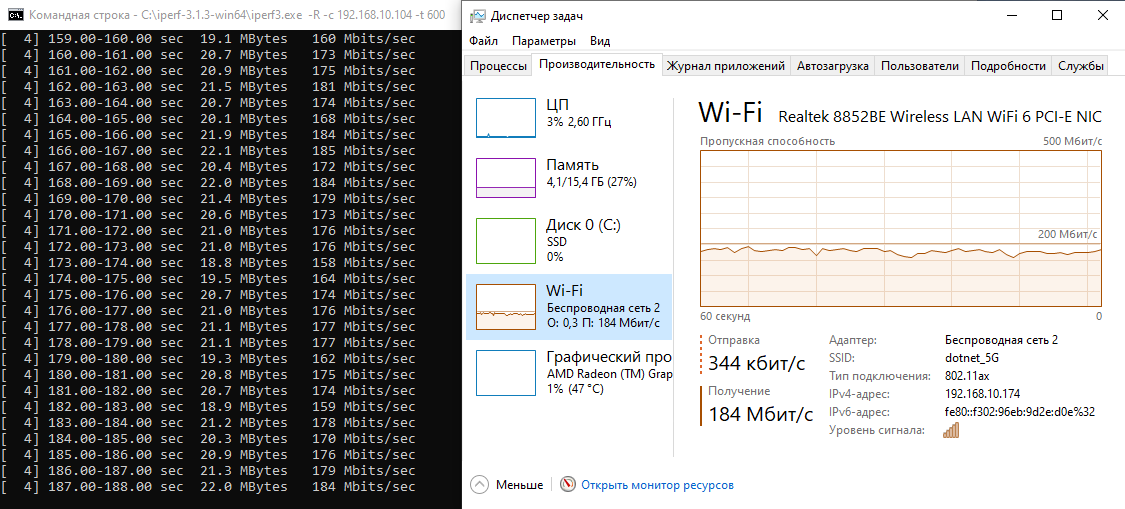Click the AMD Radeon (TM) GPU name
This screenshot has height=509, width=1125.
[608, 373]
